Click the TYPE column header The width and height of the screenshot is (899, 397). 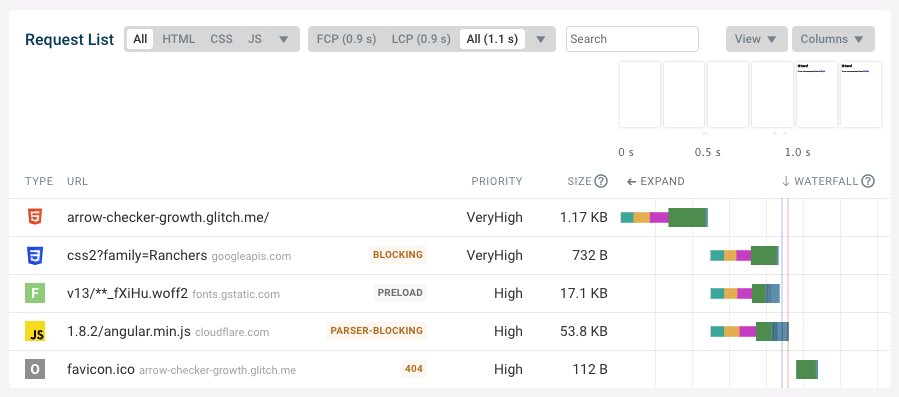tap(39, 181)
